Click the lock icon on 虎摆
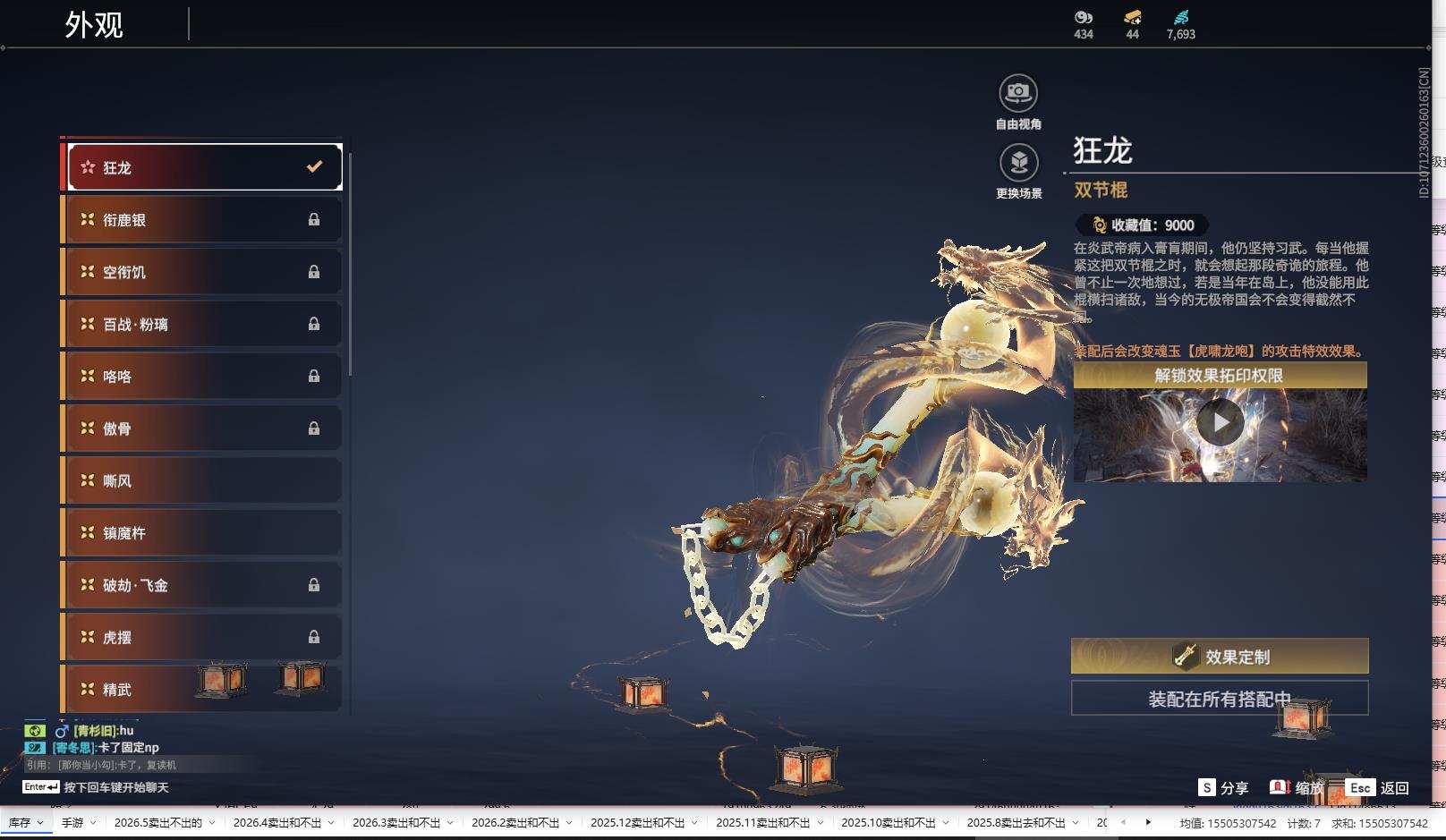This screenshot has height=840, width=1446. [314, 637]
